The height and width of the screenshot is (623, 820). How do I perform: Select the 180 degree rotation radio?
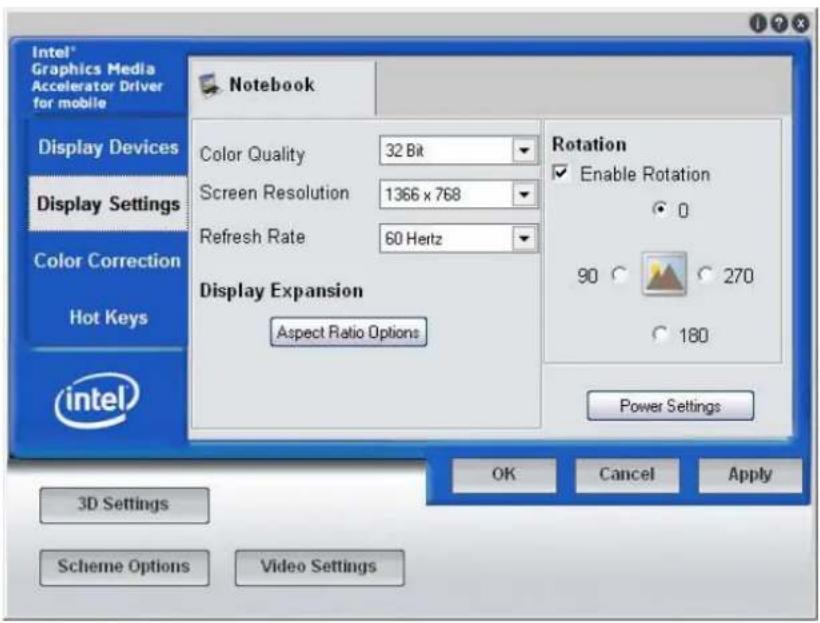(660, 334)
